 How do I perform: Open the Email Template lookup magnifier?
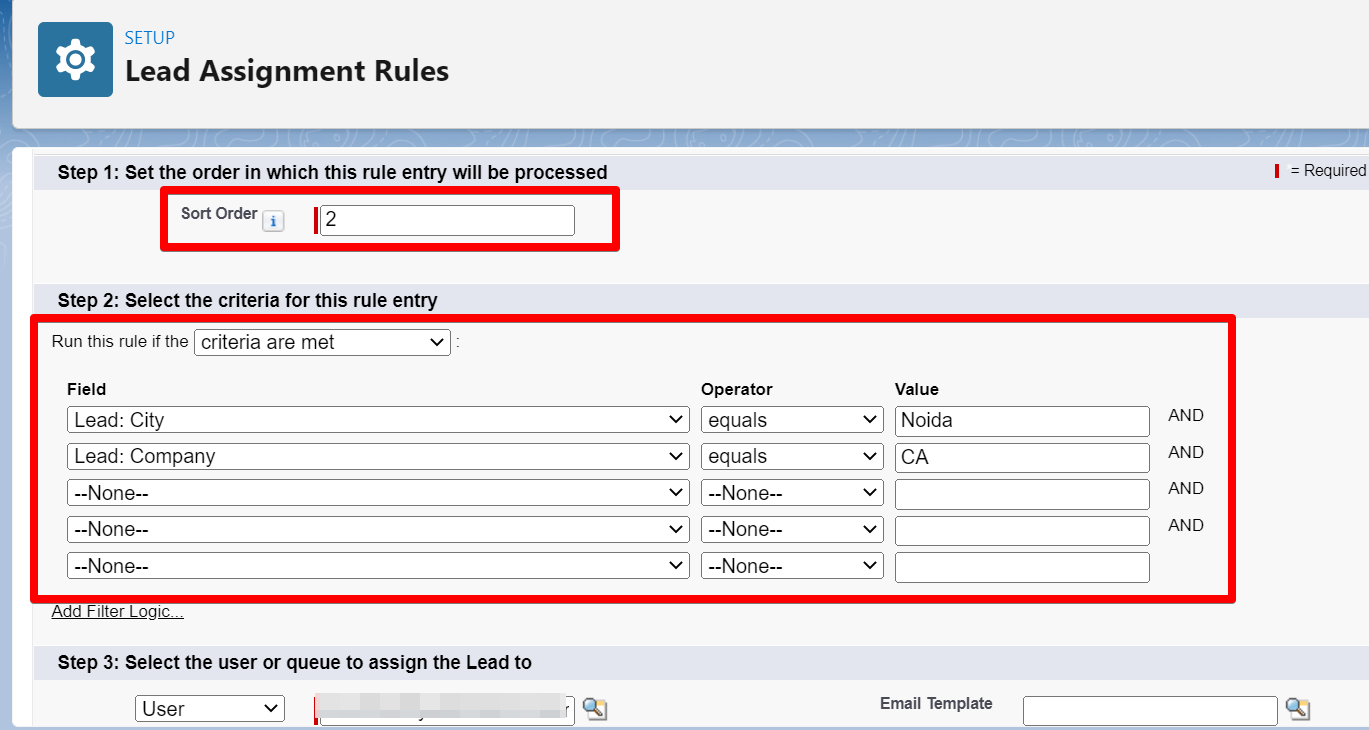tap(1298, 709)
